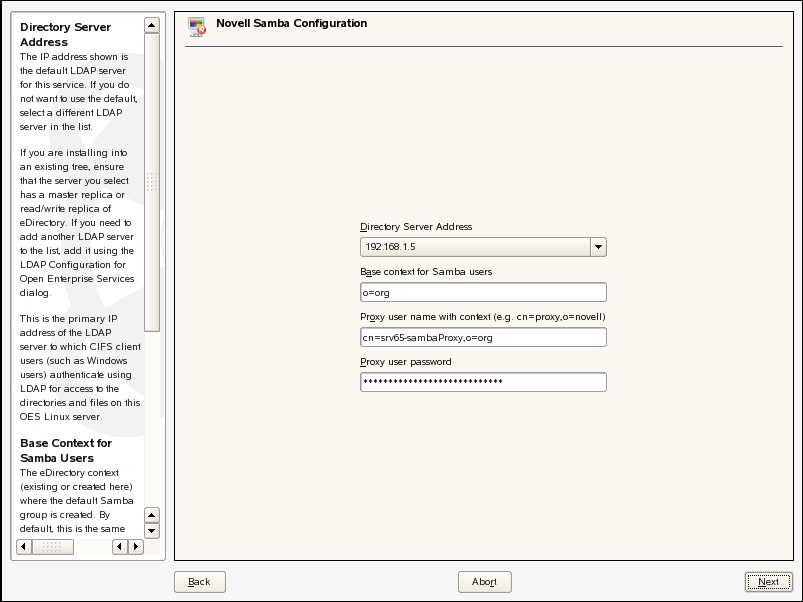This screenshot has height=602, width=803.
Task: Edit the Proxy user name with context field
Action: point(483,337)
